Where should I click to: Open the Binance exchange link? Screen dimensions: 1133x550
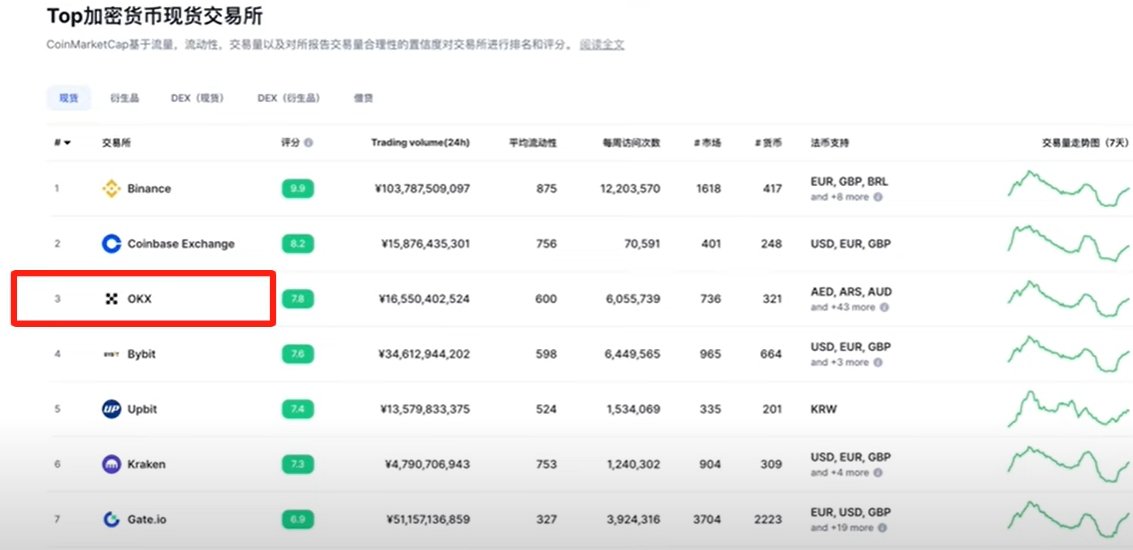(x=149, y=189)
